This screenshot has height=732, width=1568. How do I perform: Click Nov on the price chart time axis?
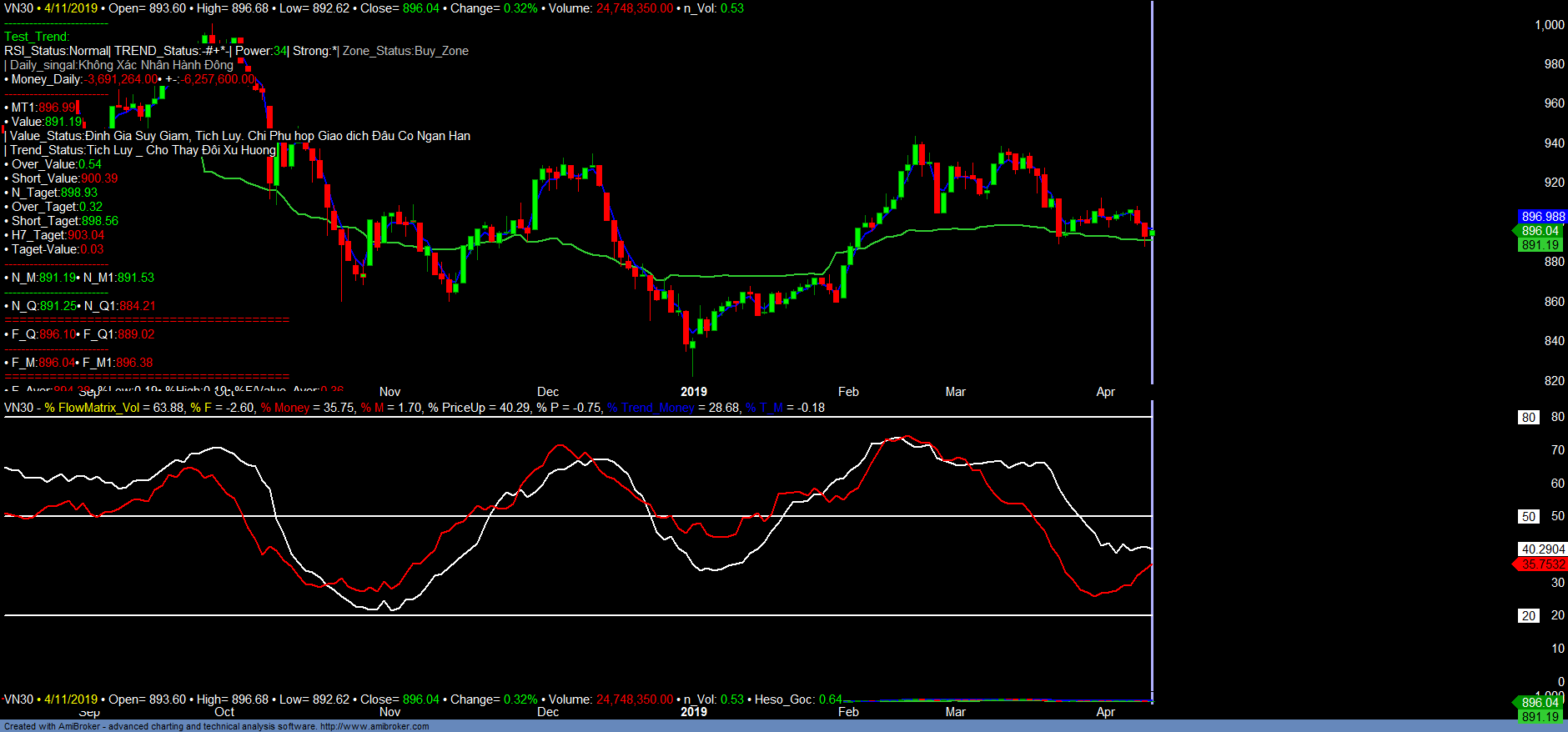(x=389, y=392)
